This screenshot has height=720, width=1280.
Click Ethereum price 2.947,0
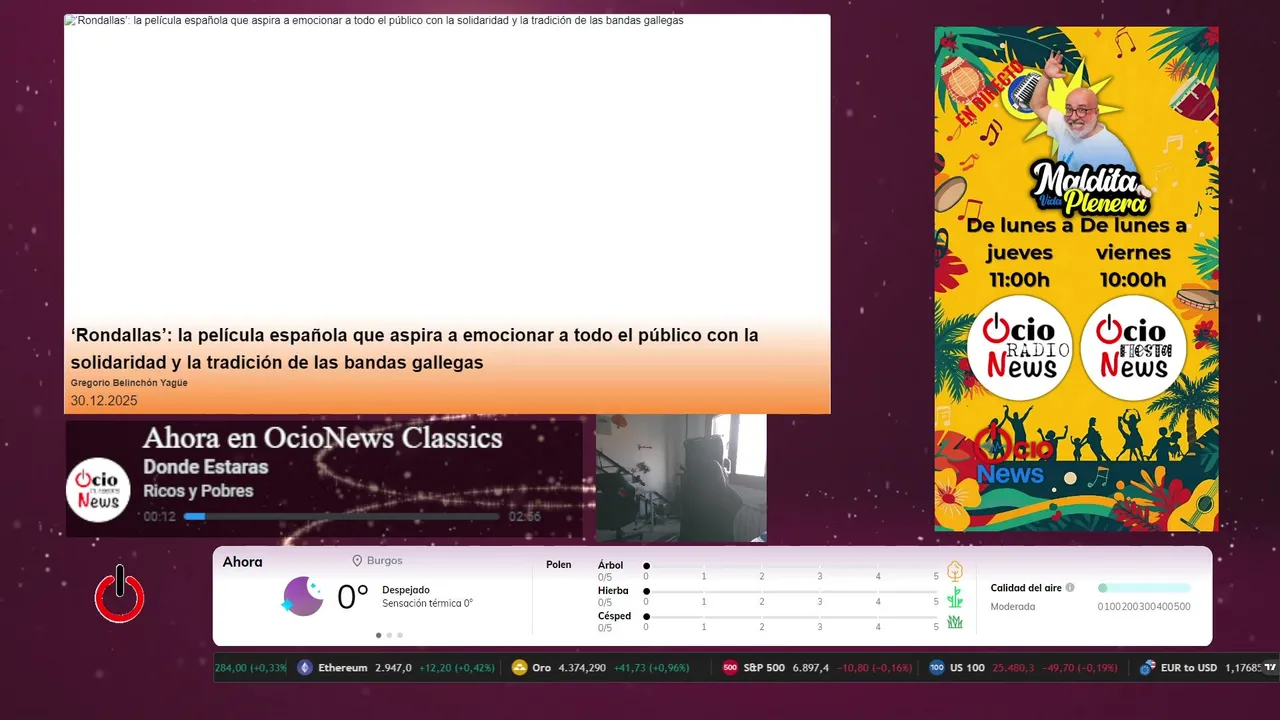393,668
